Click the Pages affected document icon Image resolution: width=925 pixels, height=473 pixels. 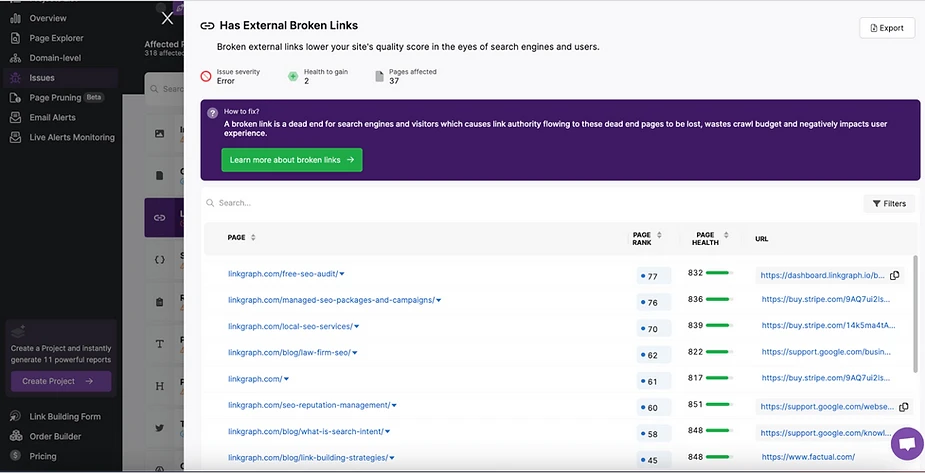[380, 76]
